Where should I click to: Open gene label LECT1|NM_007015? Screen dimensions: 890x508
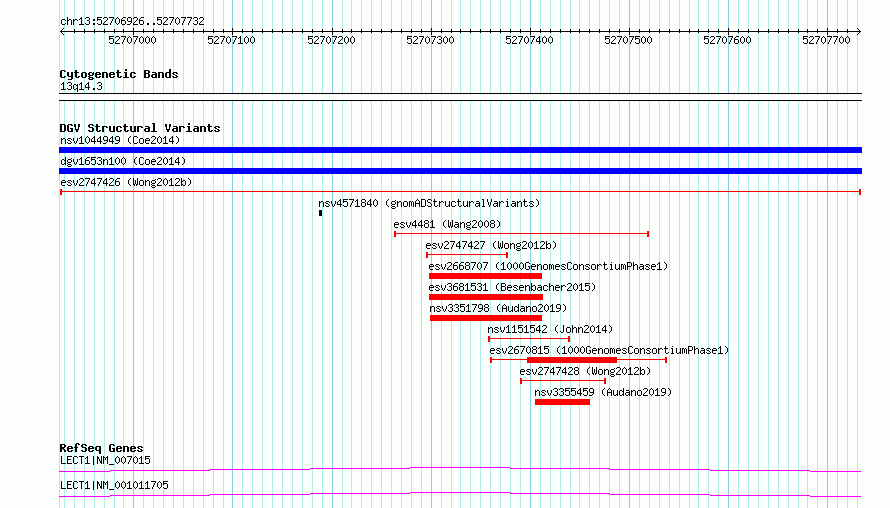pyautogui.click(x=105, y=460)
